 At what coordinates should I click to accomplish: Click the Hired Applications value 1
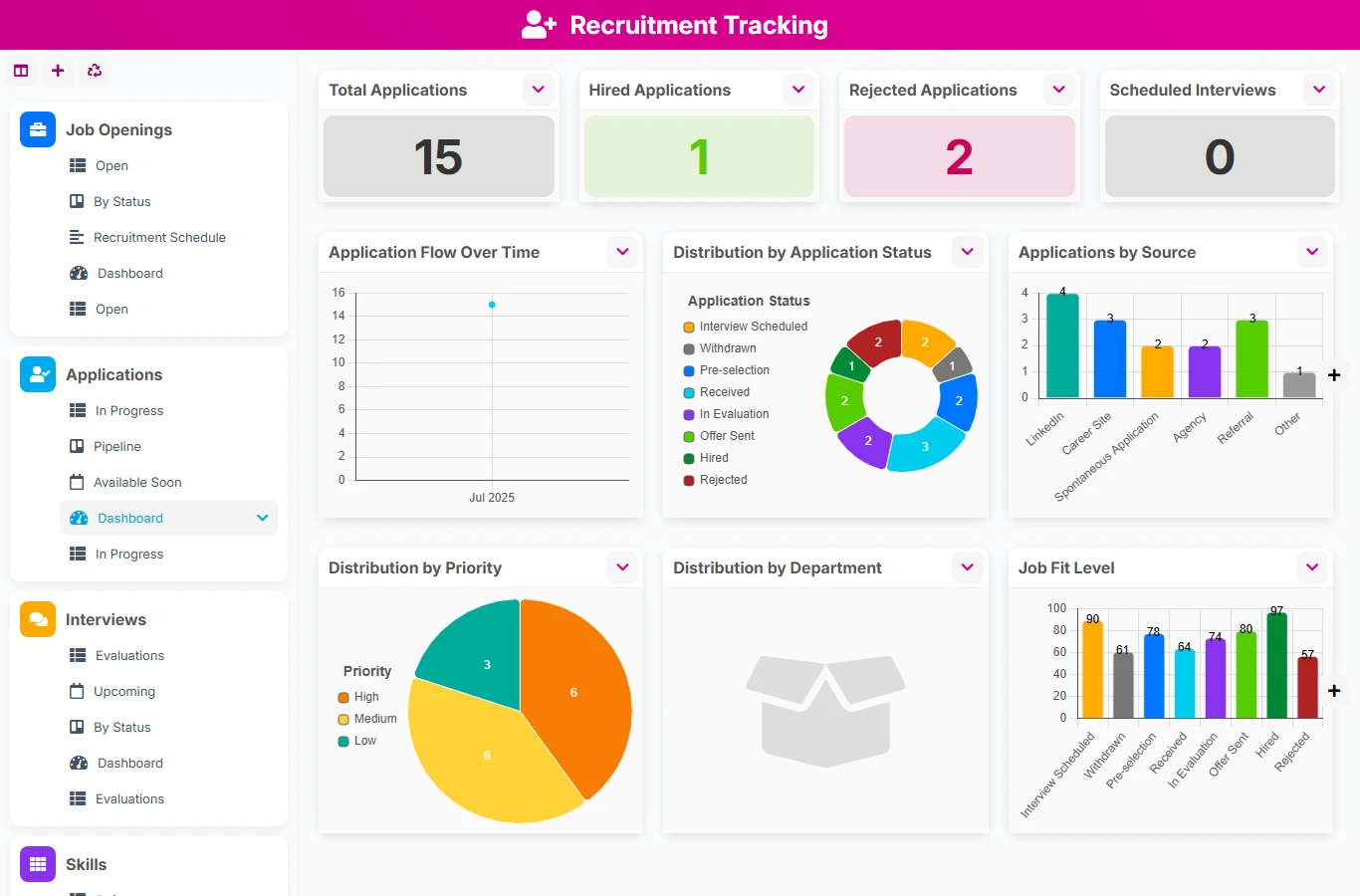coord(699,156)
